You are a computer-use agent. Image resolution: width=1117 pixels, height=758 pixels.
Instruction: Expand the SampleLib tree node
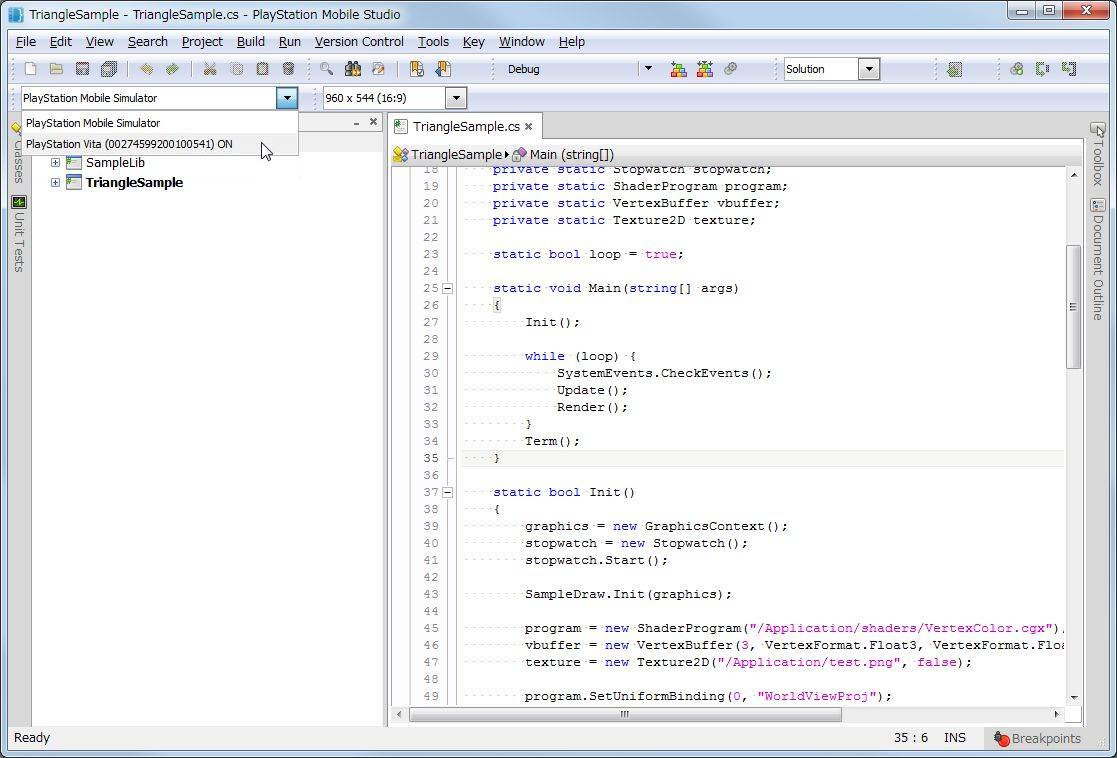coord(55,162)
